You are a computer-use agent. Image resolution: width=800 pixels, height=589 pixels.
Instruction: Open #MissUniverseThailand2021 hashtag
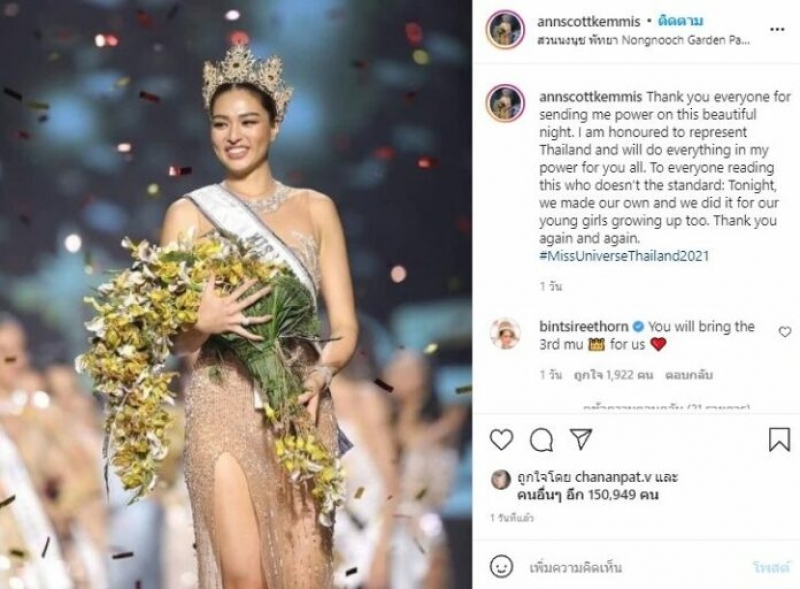pyautogui.click(x=624, y=256)
